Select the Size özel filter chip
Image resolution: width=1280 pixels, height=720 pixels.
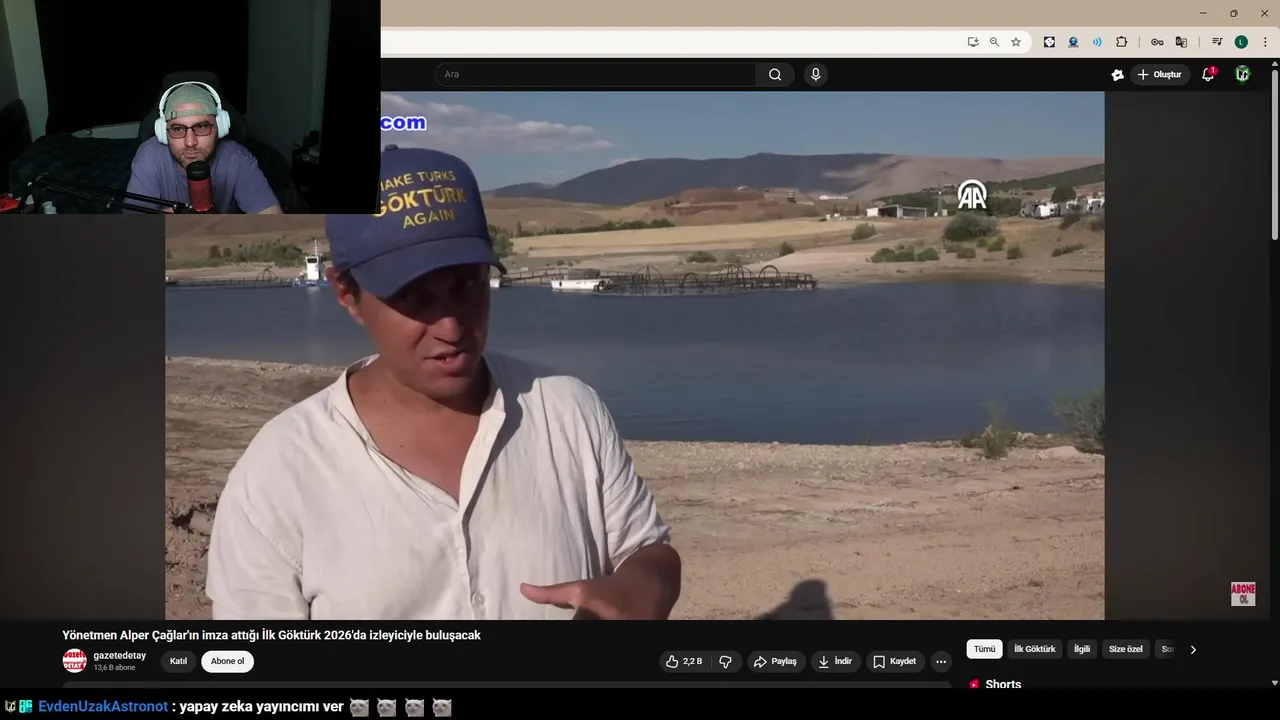click(1125, 649)
